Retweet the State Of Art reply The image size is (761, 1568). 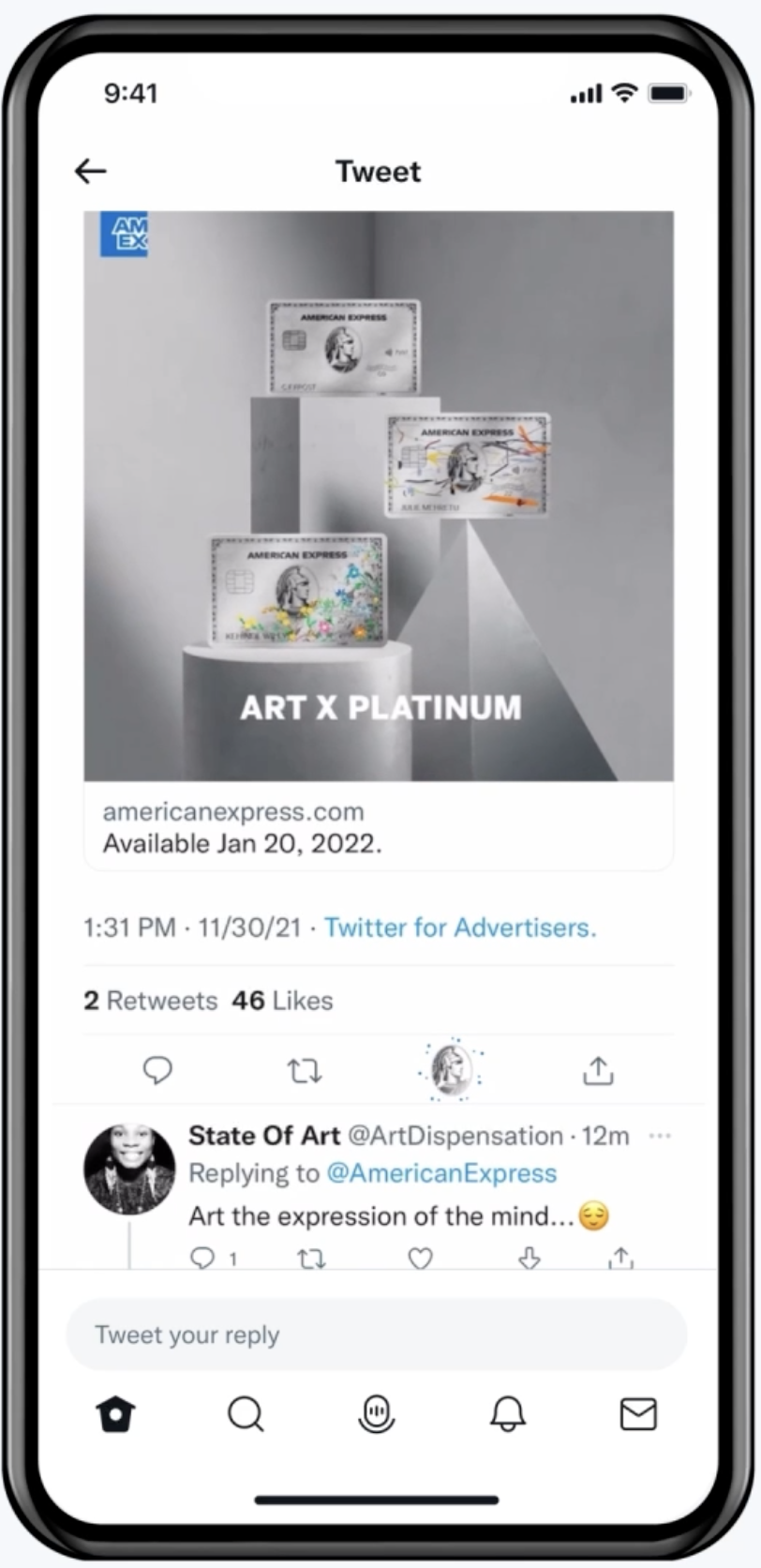pyautogui.click(x=311, y=1258)
